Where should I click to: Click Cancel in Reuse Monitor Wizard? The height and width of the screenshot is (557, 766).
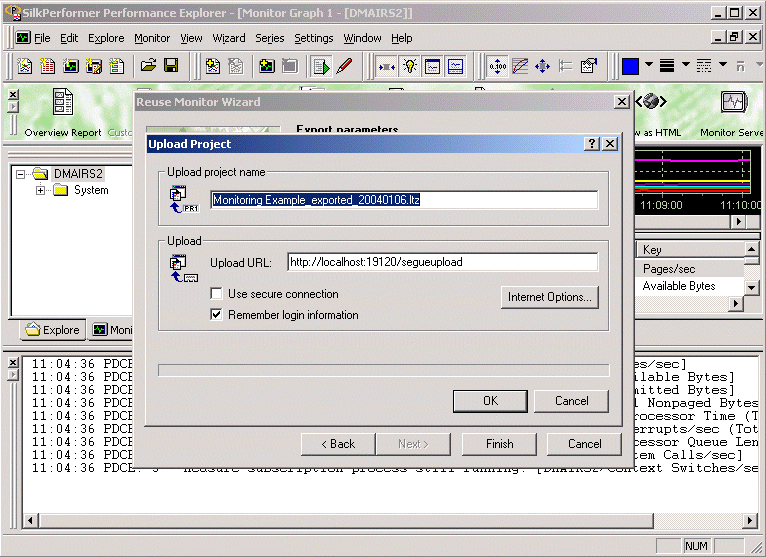[x=584, y=444]
